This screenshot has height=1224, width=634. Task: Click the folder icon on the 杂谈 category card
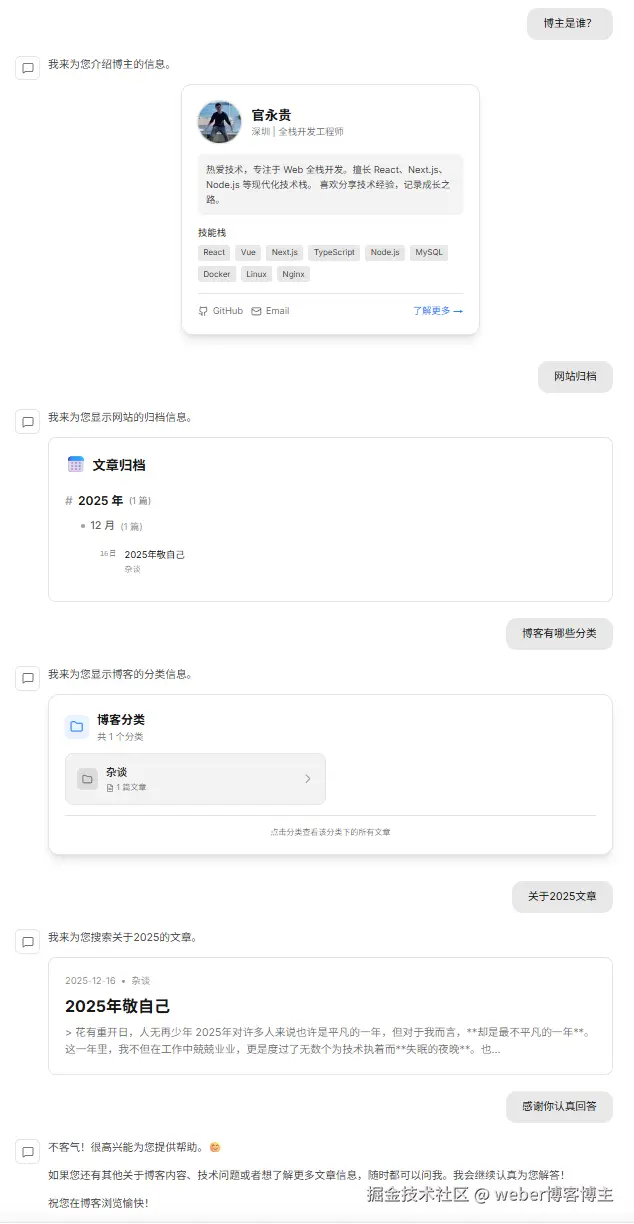click(x=87, y=779)
